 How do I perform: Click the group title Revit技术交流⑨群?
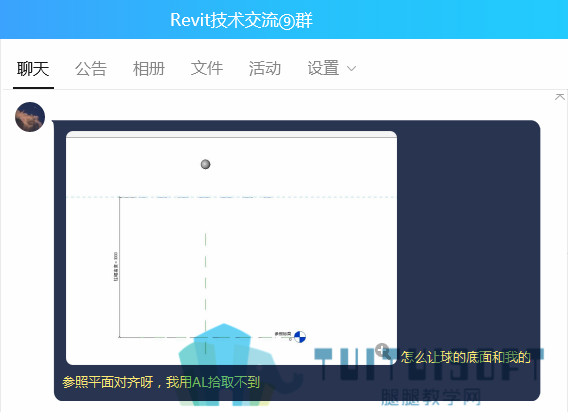(x=242, y=20)
